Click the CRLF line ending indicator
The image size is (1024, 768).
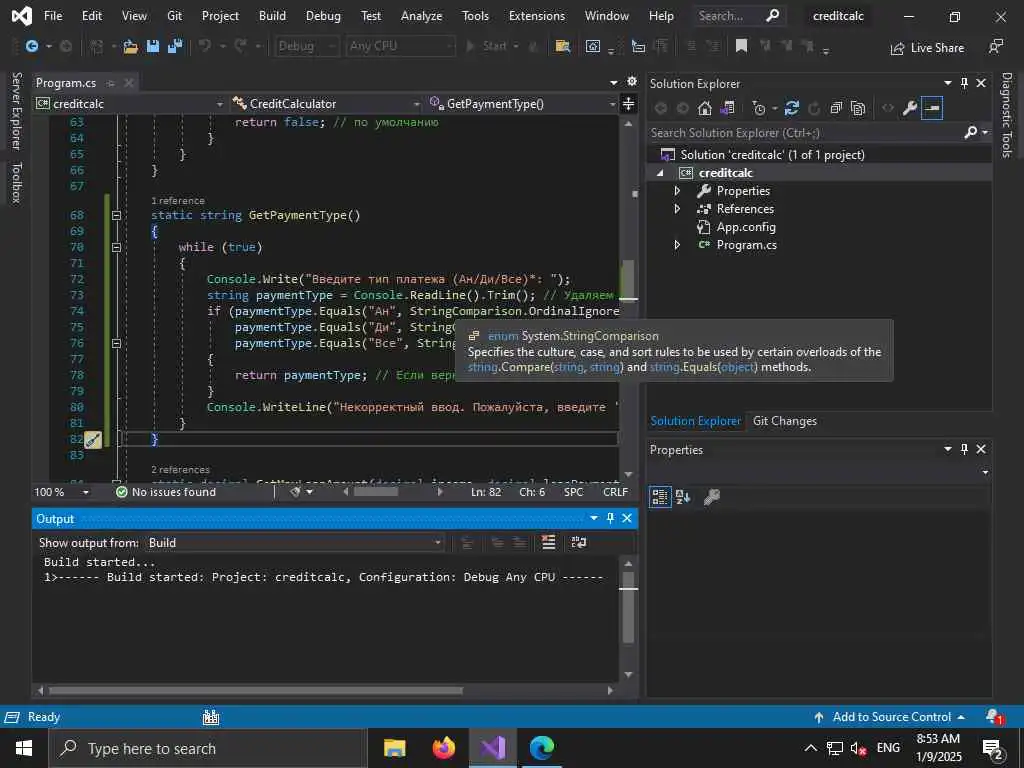(x=615, y=492)
